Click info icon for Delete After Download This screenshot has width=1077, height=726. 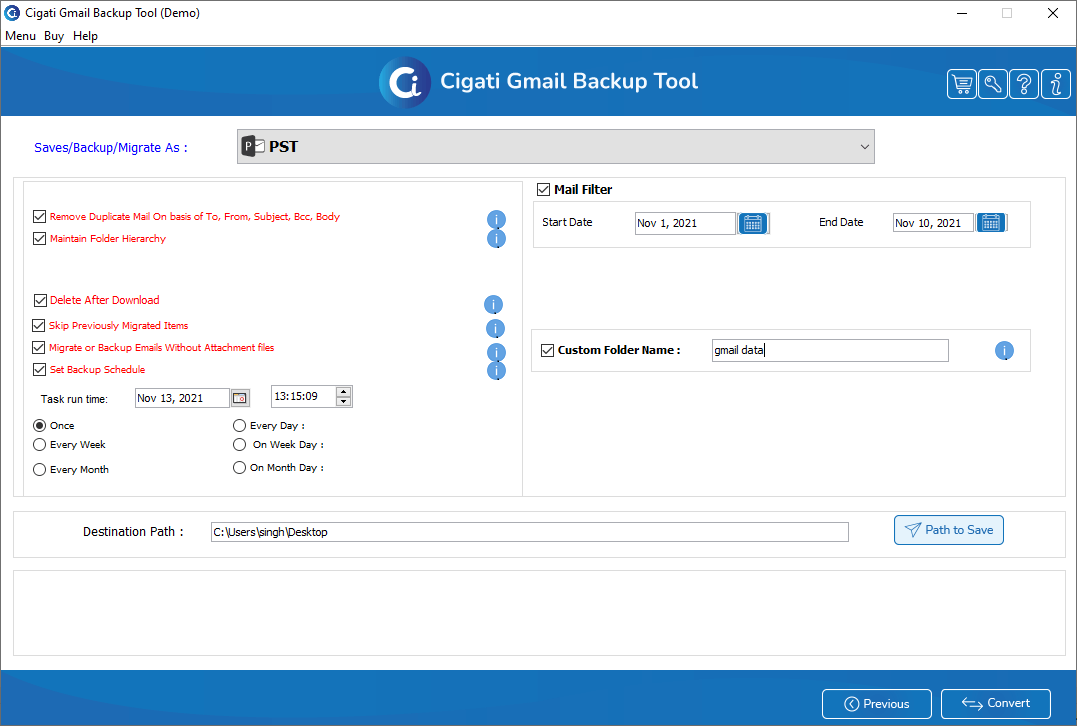point(493,304)
